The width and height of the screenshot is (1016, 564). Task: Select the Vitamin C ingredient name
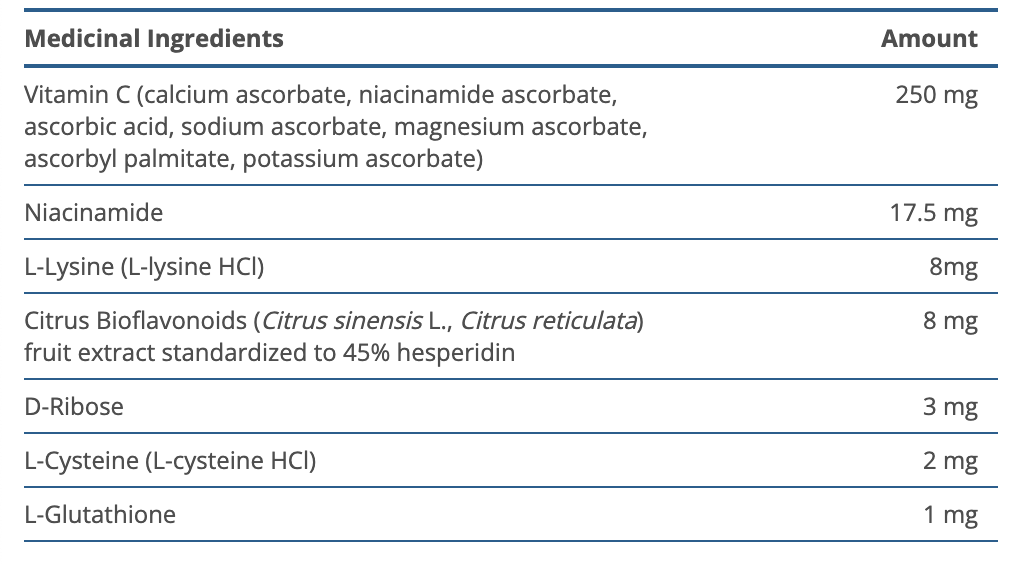click(x=77, y=96)
